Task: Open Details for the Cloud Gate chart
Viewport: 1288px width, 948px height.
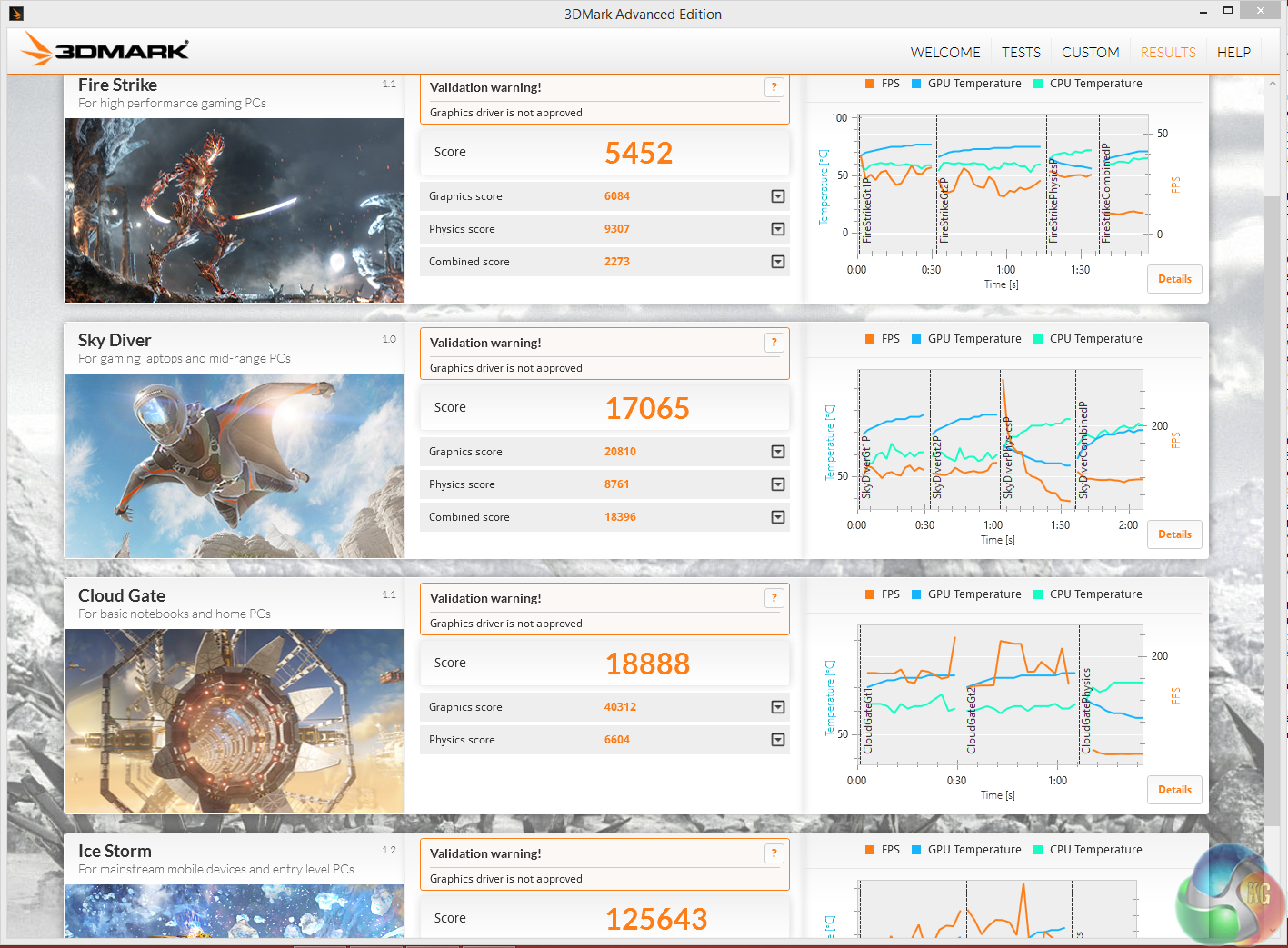Action: (1174, 790)
